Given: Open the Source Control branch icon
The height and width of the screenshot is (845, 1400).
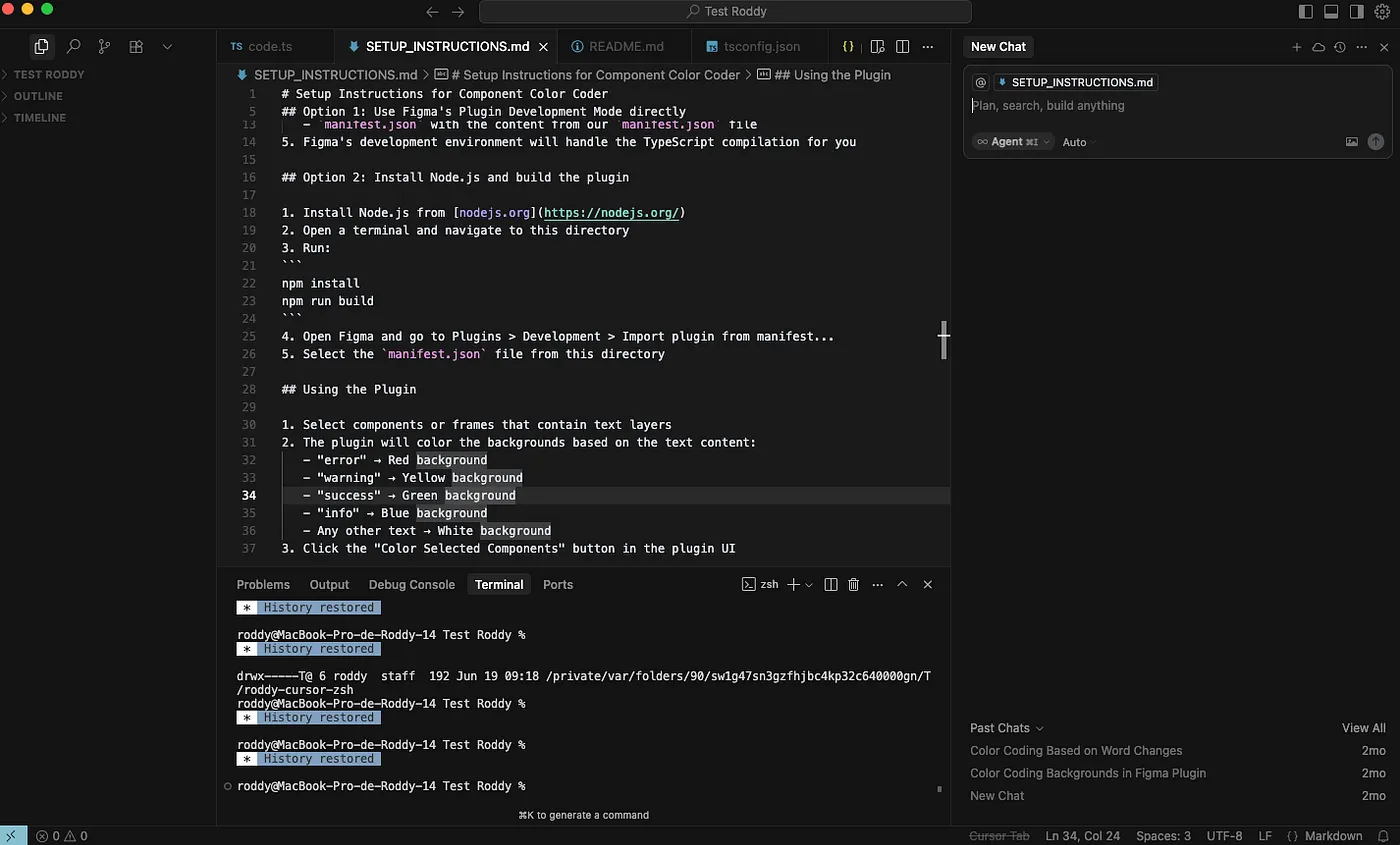Looking at the screenshot, I should 104,46.
